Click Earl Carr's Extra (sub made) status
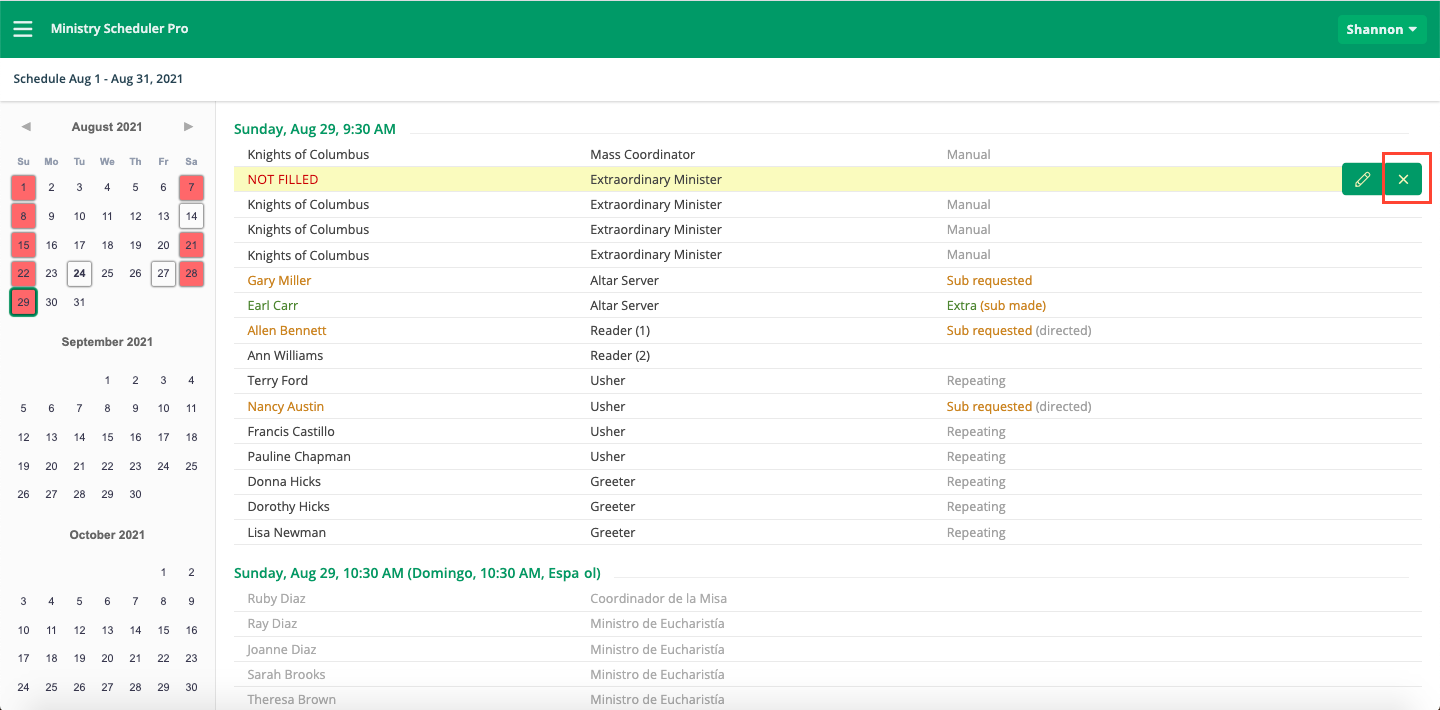Screen dimensions: 1440x710 996,305
